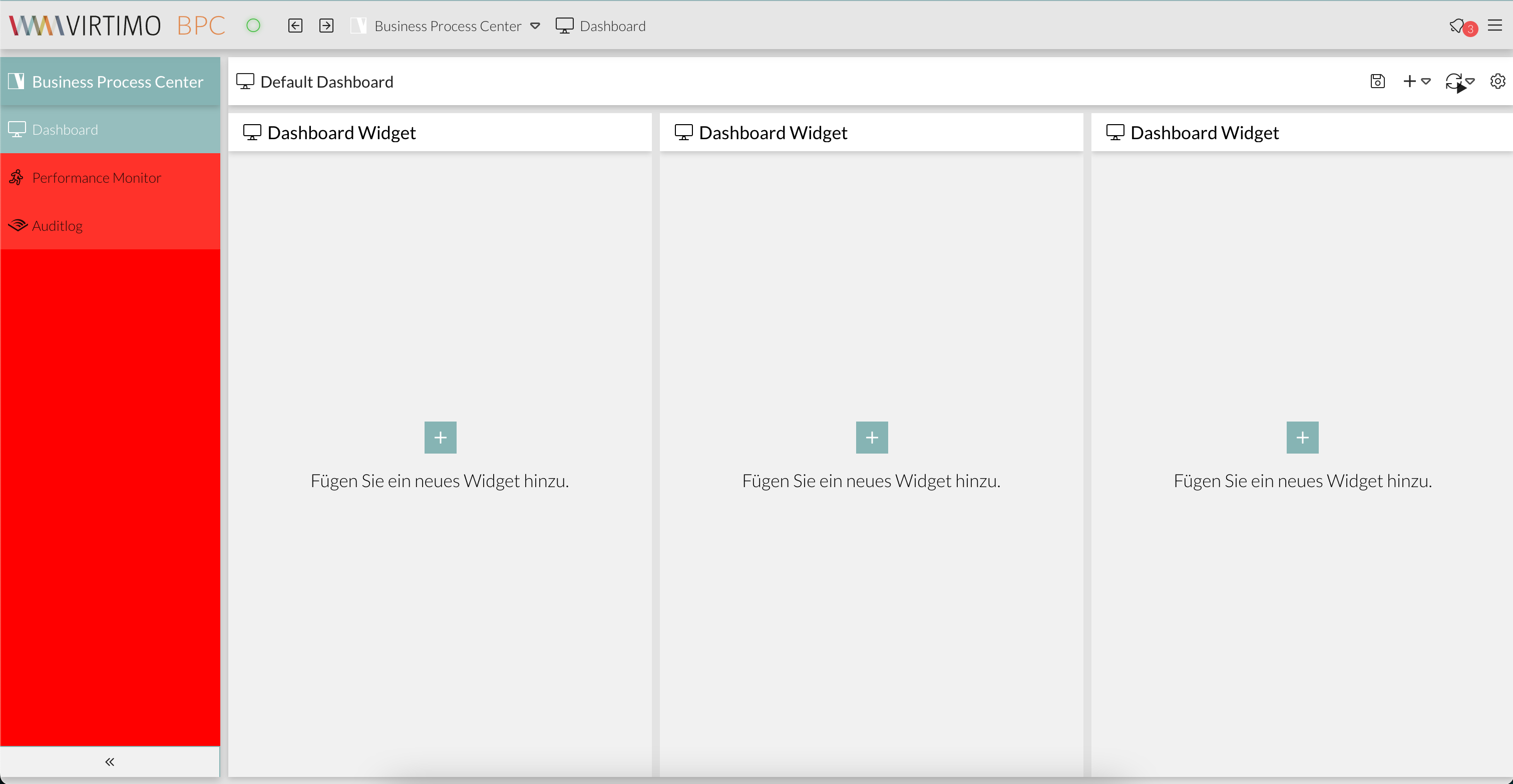
Task: Select Dashboard in the left sidebar
Action: pyautogui.click(x=65, y=129)
